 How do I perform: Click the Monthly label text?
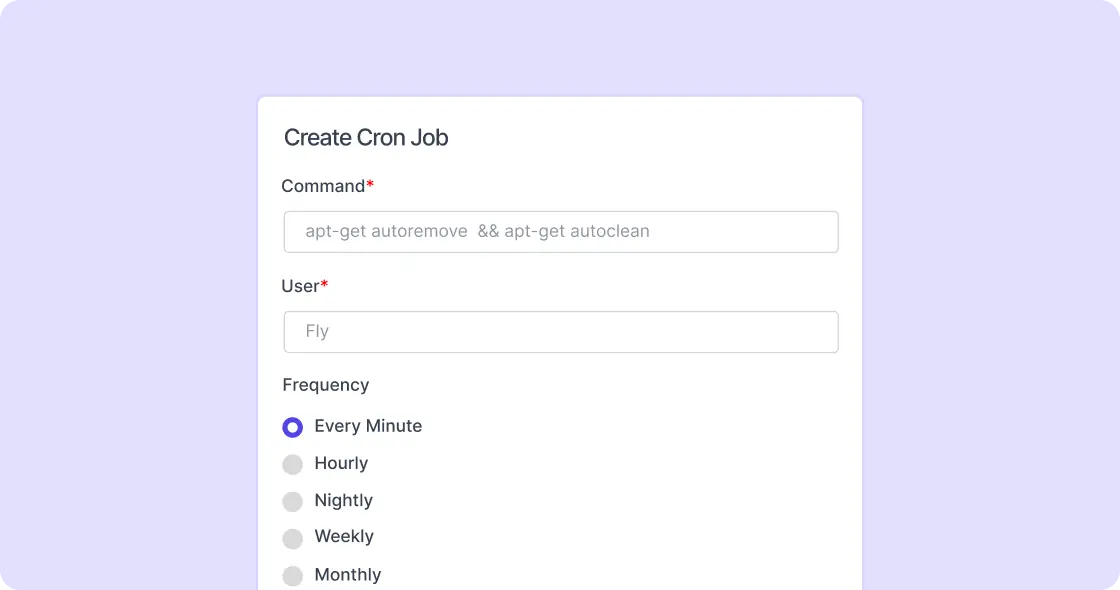coord(348,575)
